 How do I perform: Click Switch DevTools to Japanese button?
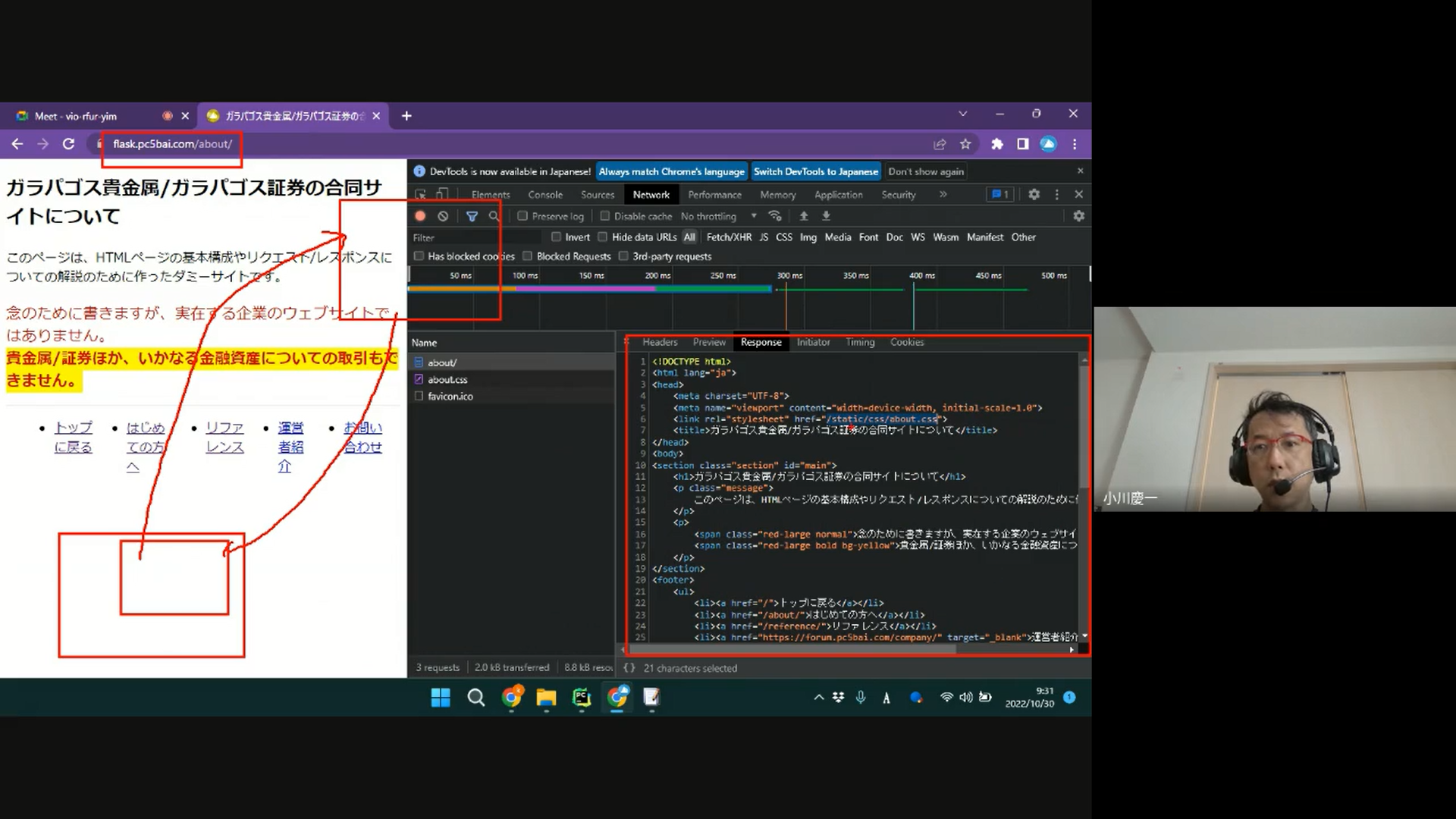815,171
